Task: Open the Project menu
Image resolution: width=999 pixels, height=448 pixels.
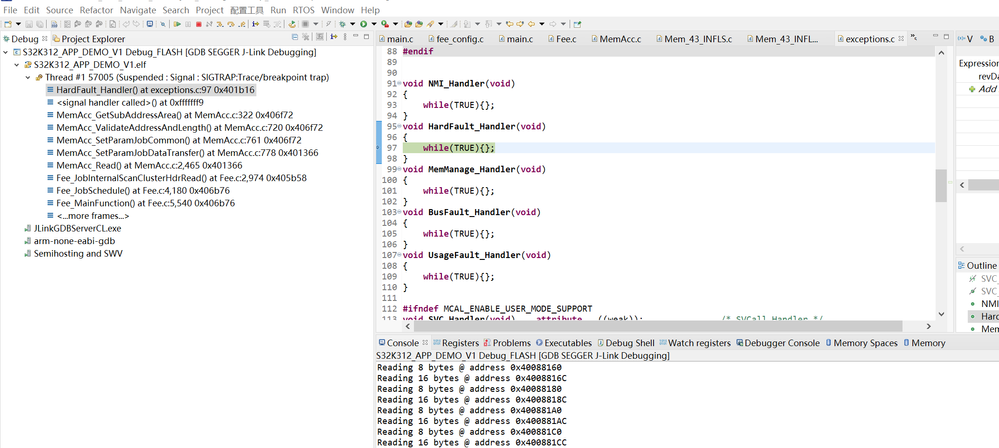Action: click(210, 10)
